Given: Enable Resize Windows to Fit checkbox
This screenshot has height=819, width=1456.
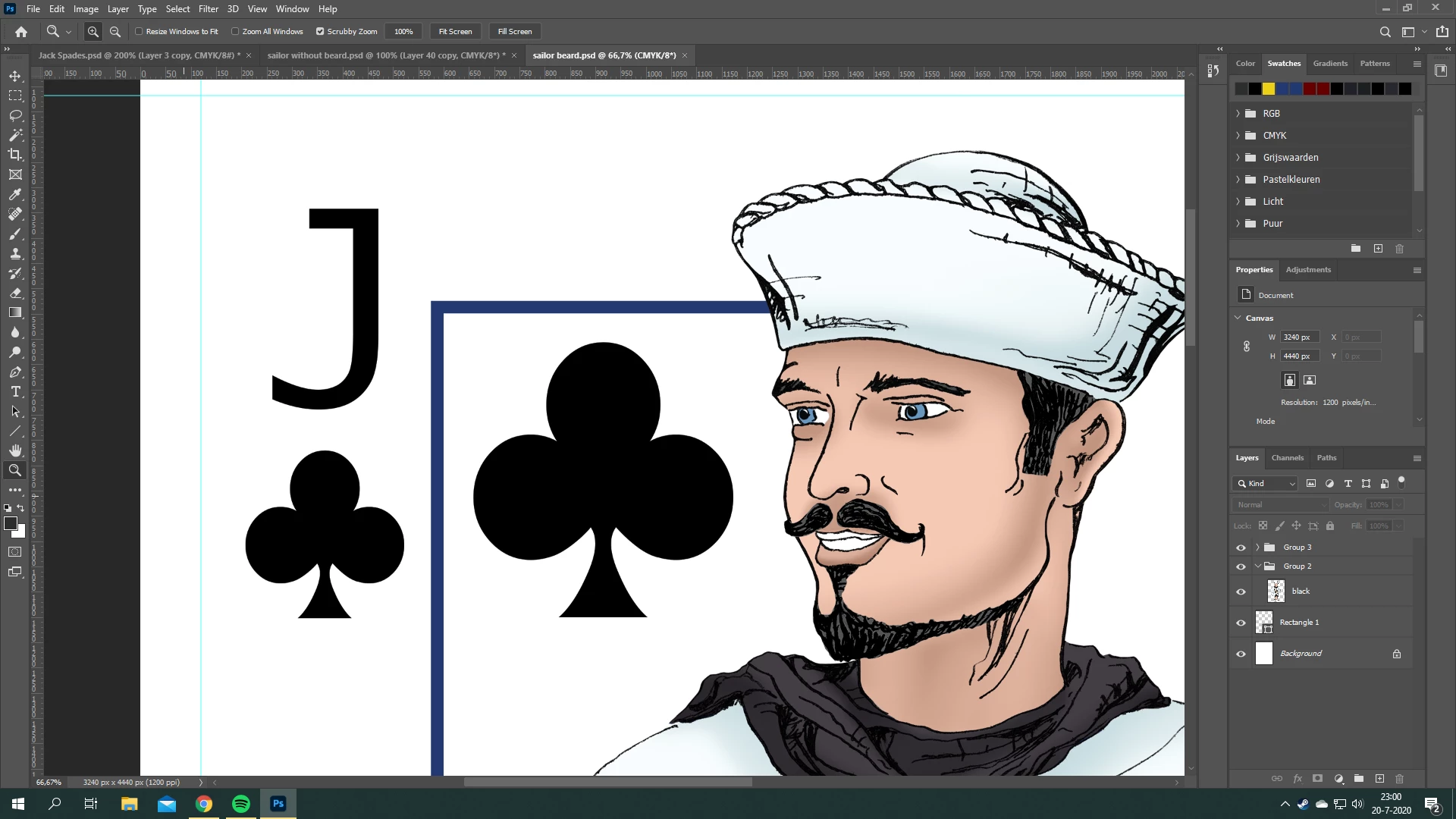Looking at the screenshot, I should point(140,31).
